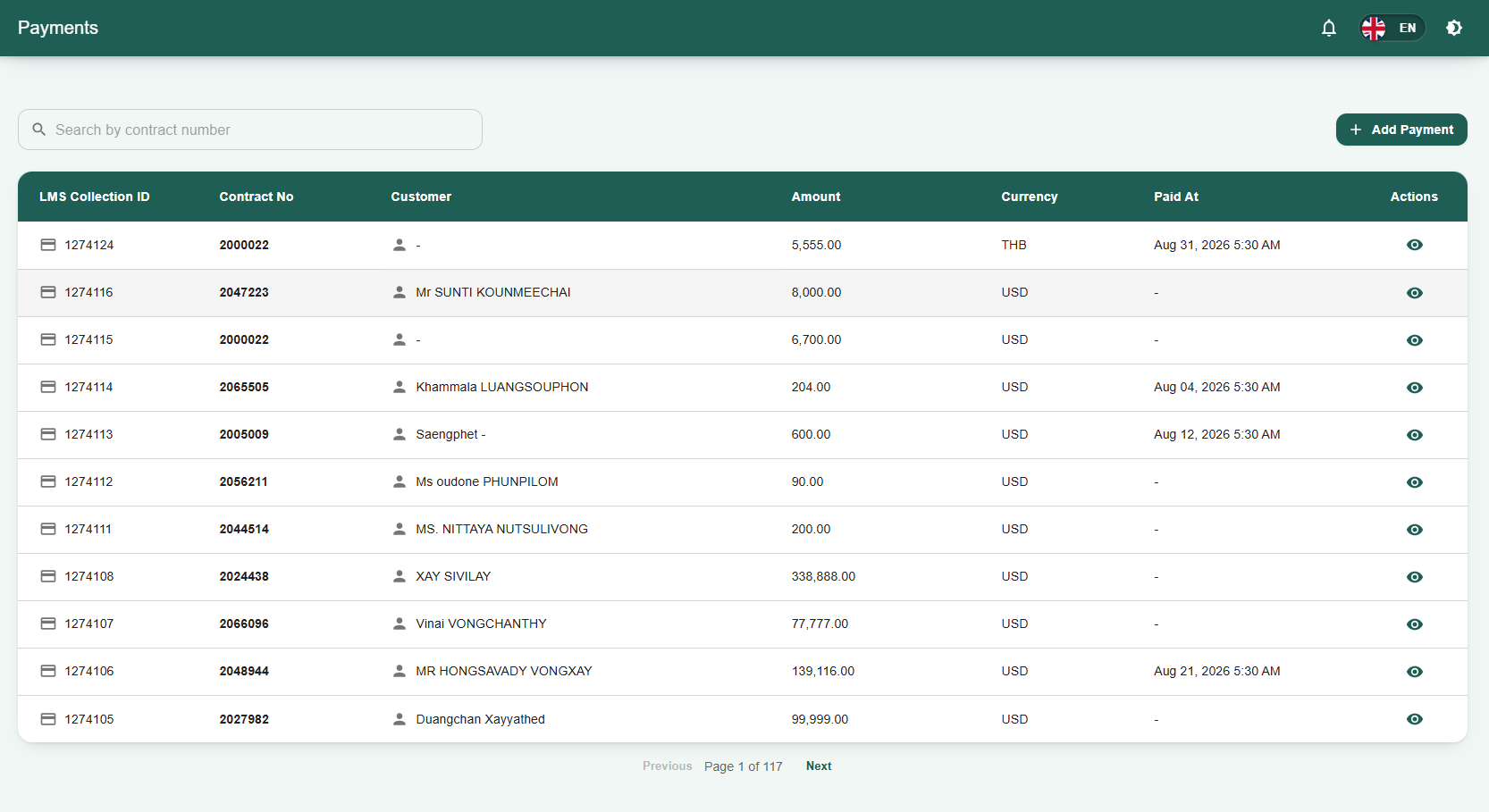Select contract number 2005009
Image resolution: width=1489 pixels, height=812 pixels.
(x=244, y=434)
